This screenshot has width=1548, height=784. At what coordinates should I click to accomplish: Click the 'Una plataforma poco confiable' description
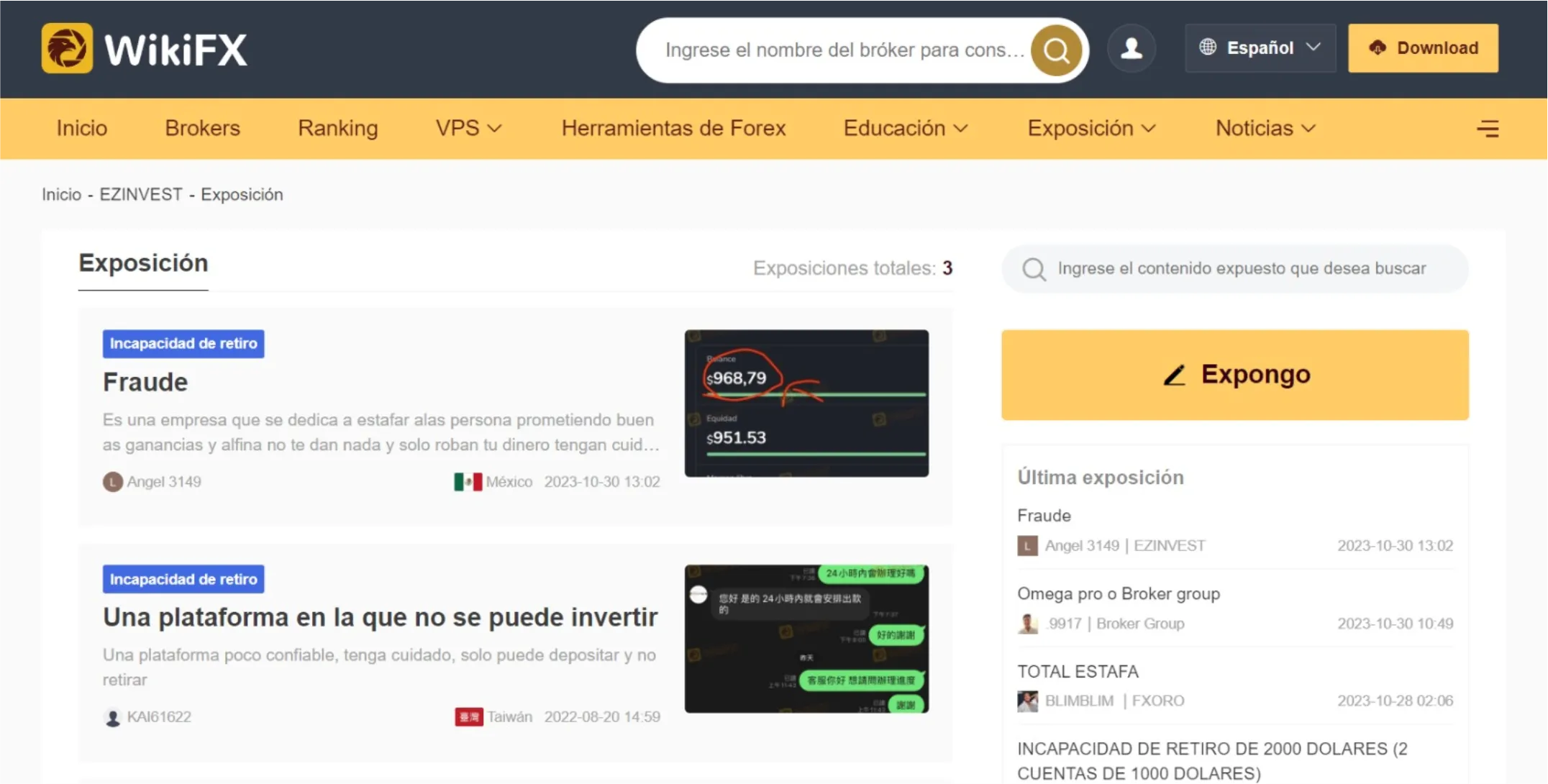[379, 667]
